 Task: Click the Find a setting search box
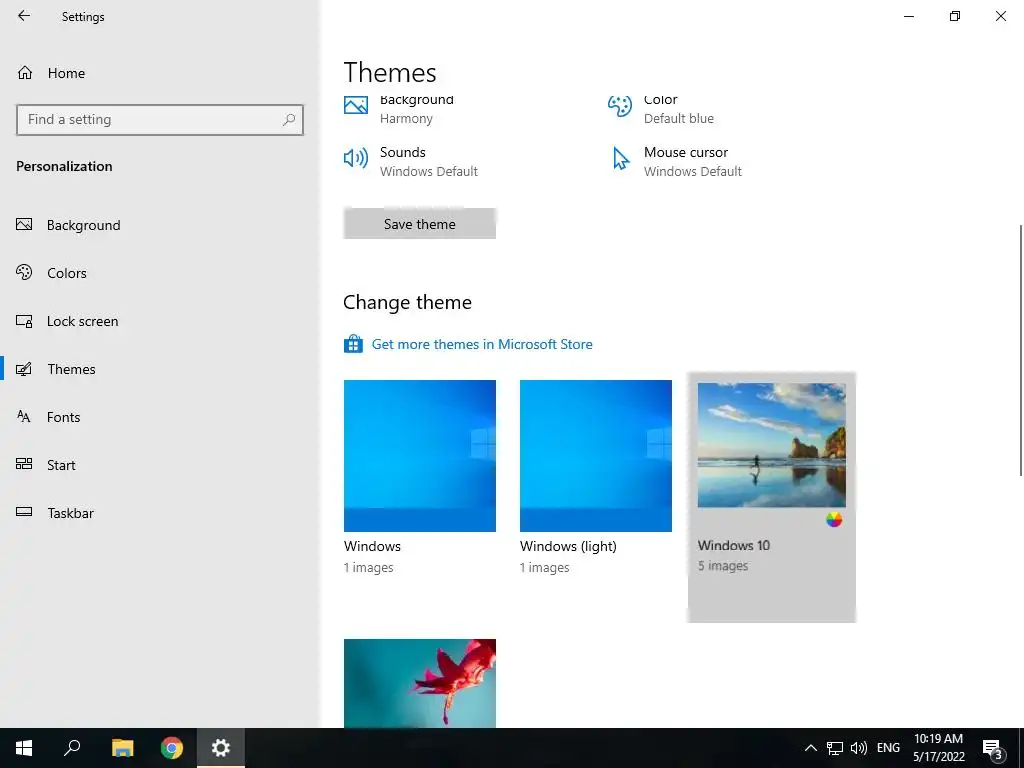(x=160, y=120)
